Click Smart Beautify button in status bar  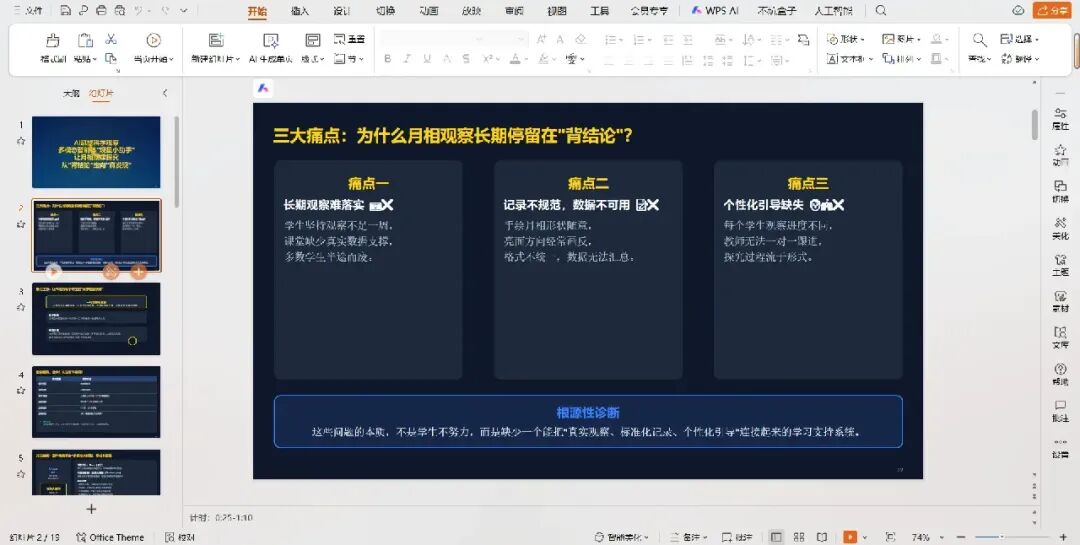(x=623, y=537)
